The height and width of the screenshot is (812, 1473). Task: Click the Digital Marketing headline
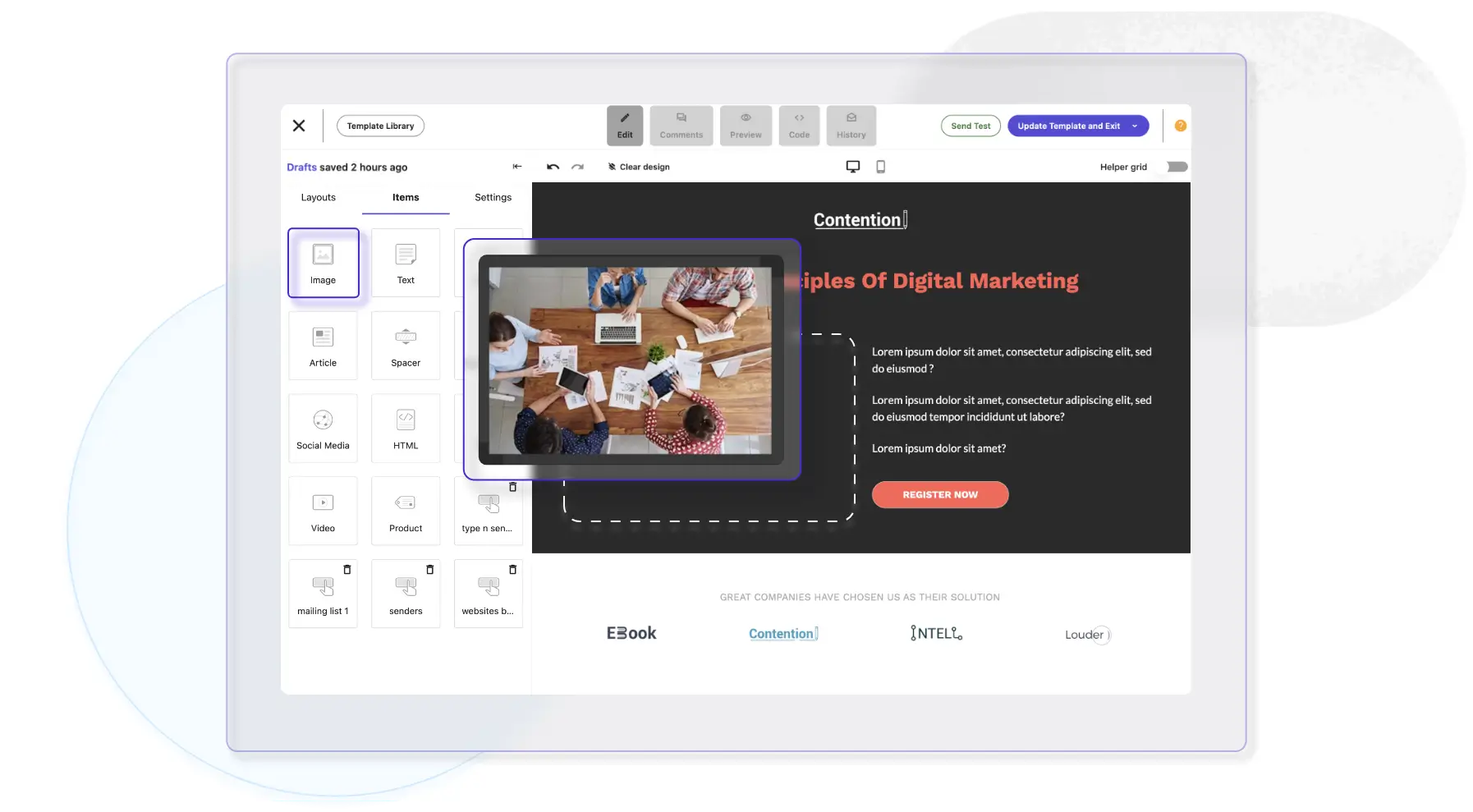(934, 281)
